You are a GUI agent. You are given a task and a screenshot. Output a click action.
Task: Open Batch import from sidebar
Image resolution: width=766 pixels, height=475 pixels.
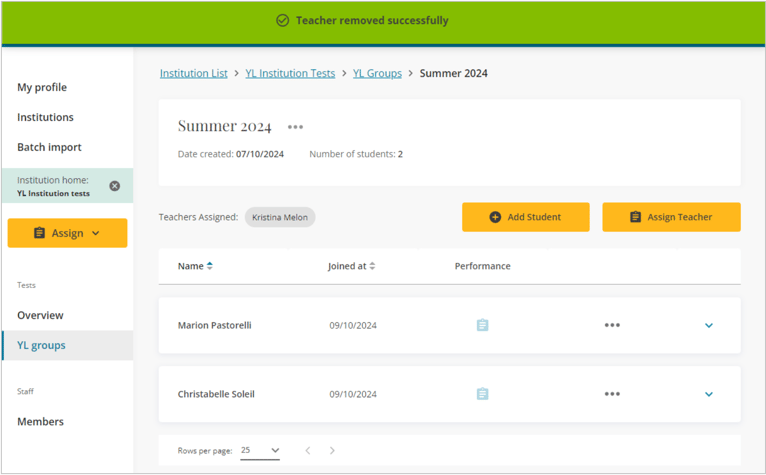(x=49, y=147)
